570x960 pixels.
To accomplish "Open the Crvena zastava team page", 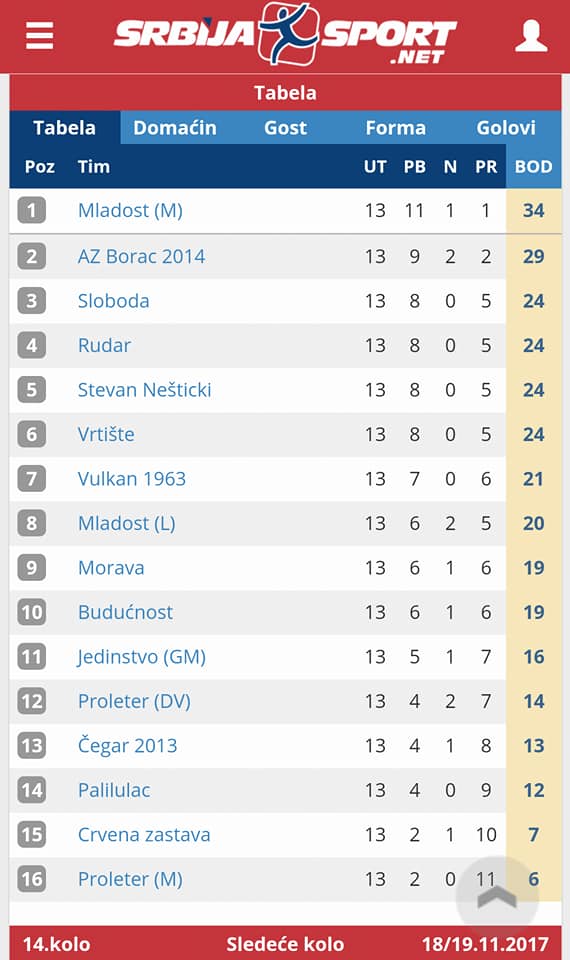I will (144, 834).
